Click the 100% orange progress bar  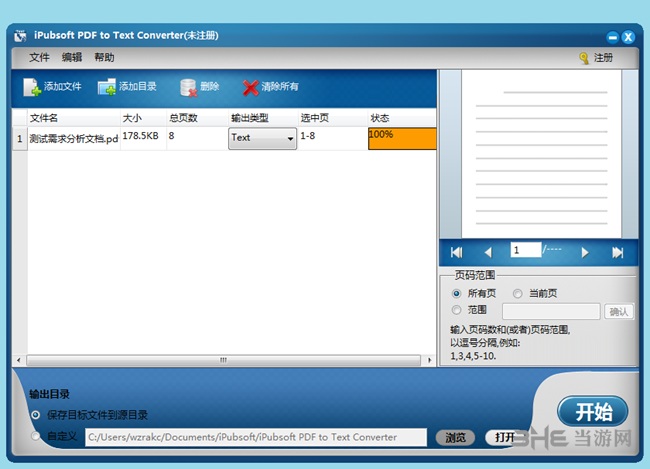pyautogui.click(x=402, y=139)
